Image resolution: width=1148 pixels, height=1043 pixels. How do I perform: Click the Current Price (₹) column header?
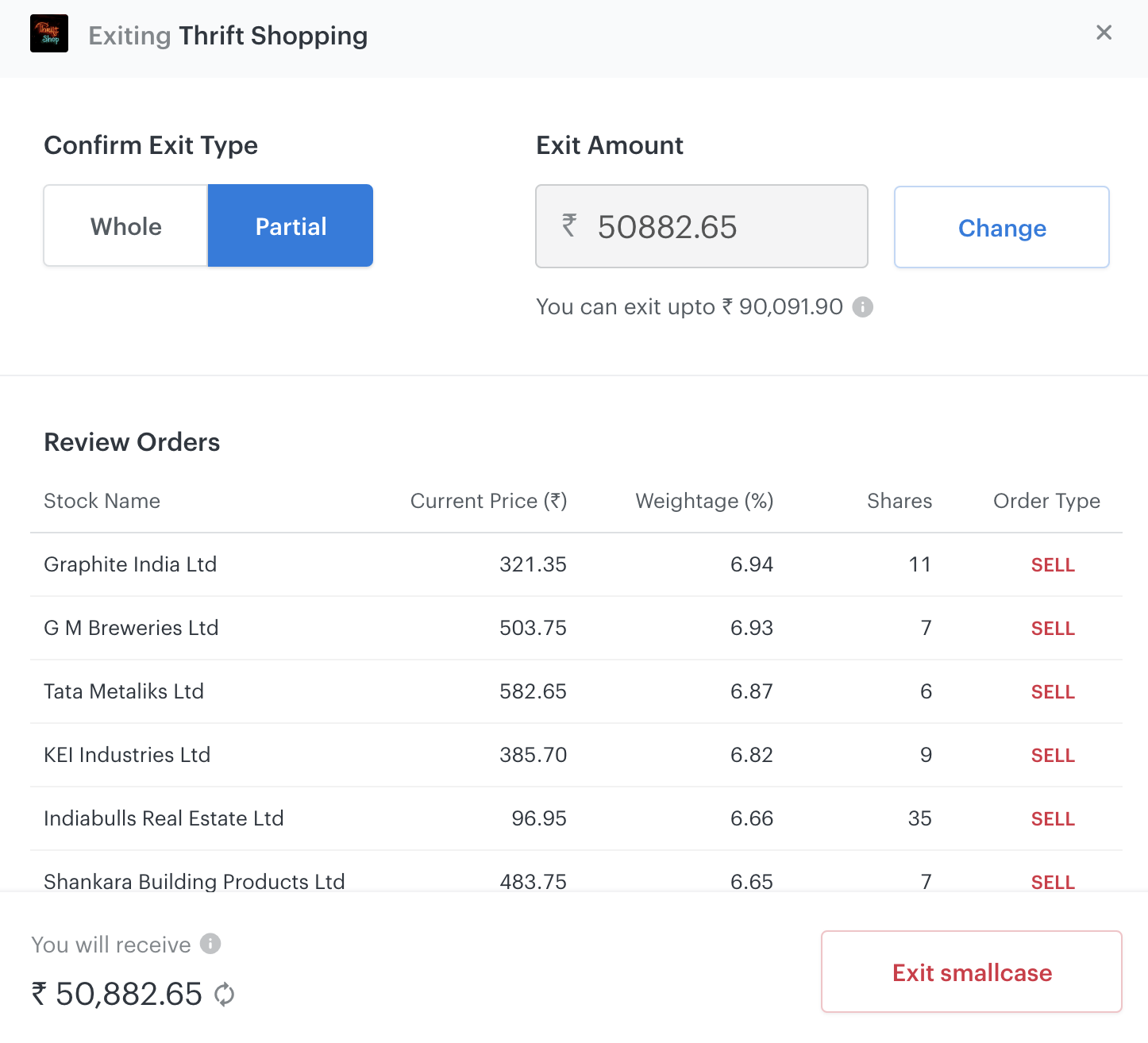(488, 501)
